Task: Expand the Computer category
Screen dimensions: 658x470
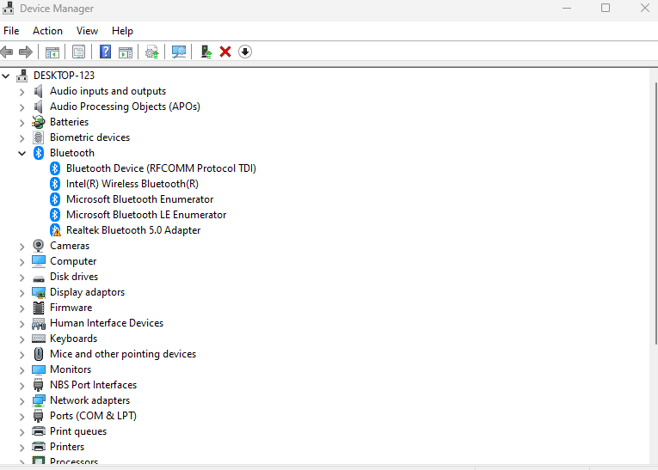Action: tap(22, 262)
